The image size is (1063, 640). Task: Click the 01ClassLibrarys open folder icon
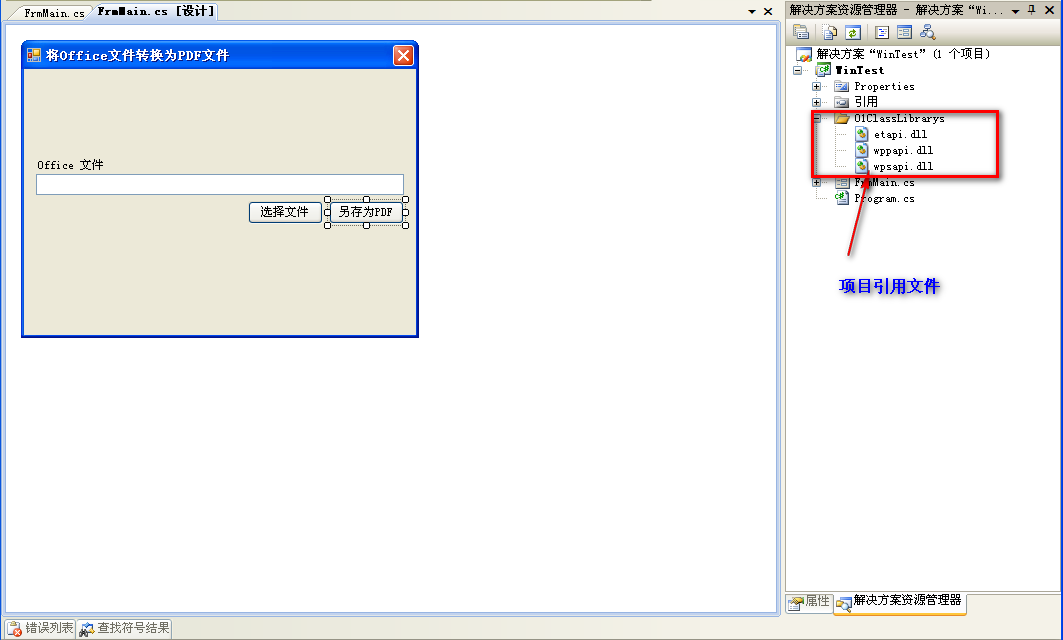[841, 119]
